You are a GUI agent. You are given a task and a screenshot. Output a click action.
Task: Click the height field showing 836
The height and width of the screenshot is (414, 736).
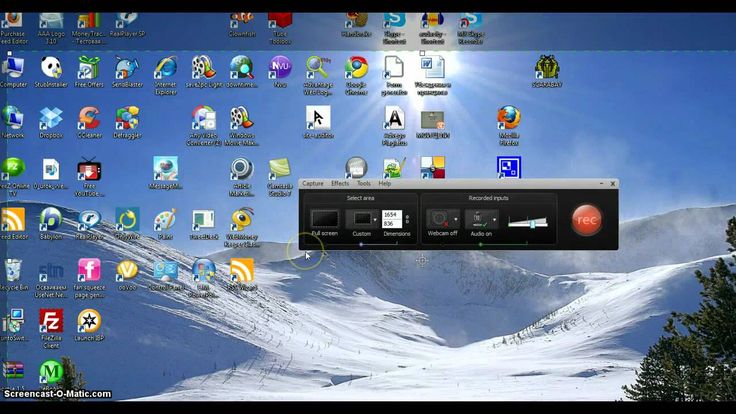391,224
